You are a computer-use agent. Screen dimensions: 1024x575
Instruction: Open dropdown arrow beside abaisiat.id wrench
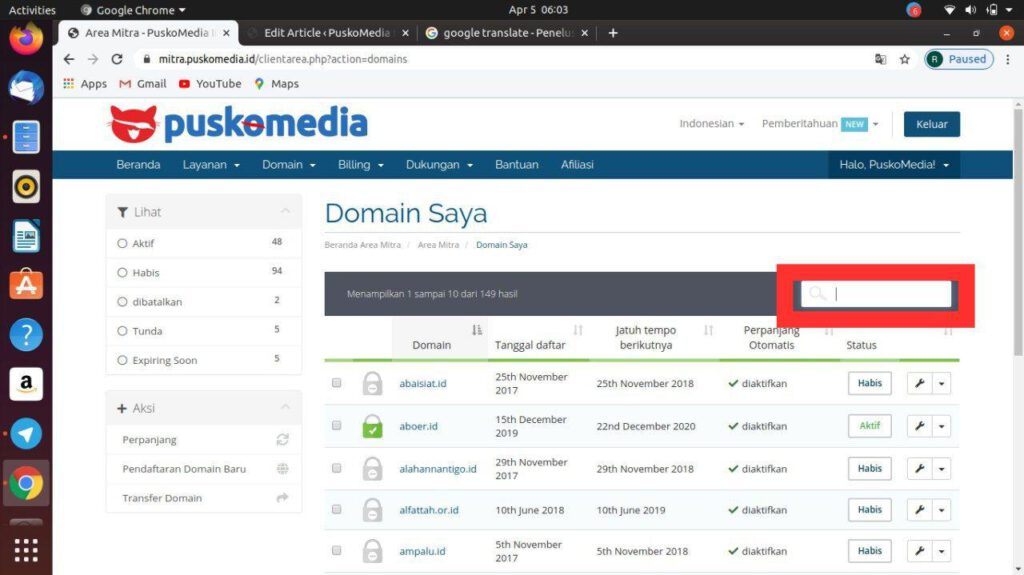coord(942,384)
